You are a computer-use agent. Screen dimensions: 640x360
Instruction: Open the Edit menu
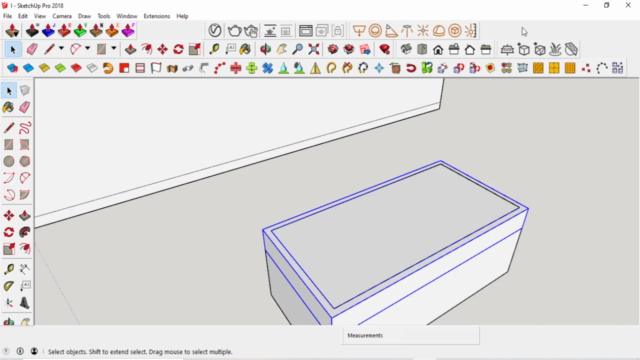[x=23, y=16]
